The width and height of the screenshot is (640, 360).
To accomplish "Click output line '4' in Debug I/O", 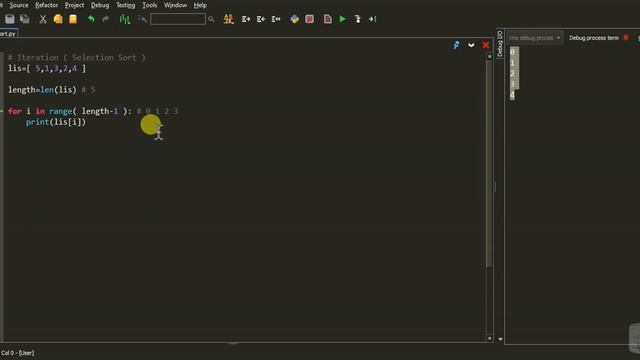I will (x=512, y=95).
